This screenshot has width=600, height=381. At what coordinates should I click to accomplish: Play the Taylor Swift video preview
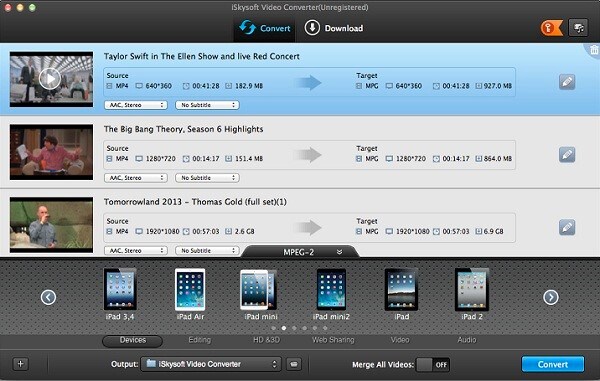pos(50,79)
